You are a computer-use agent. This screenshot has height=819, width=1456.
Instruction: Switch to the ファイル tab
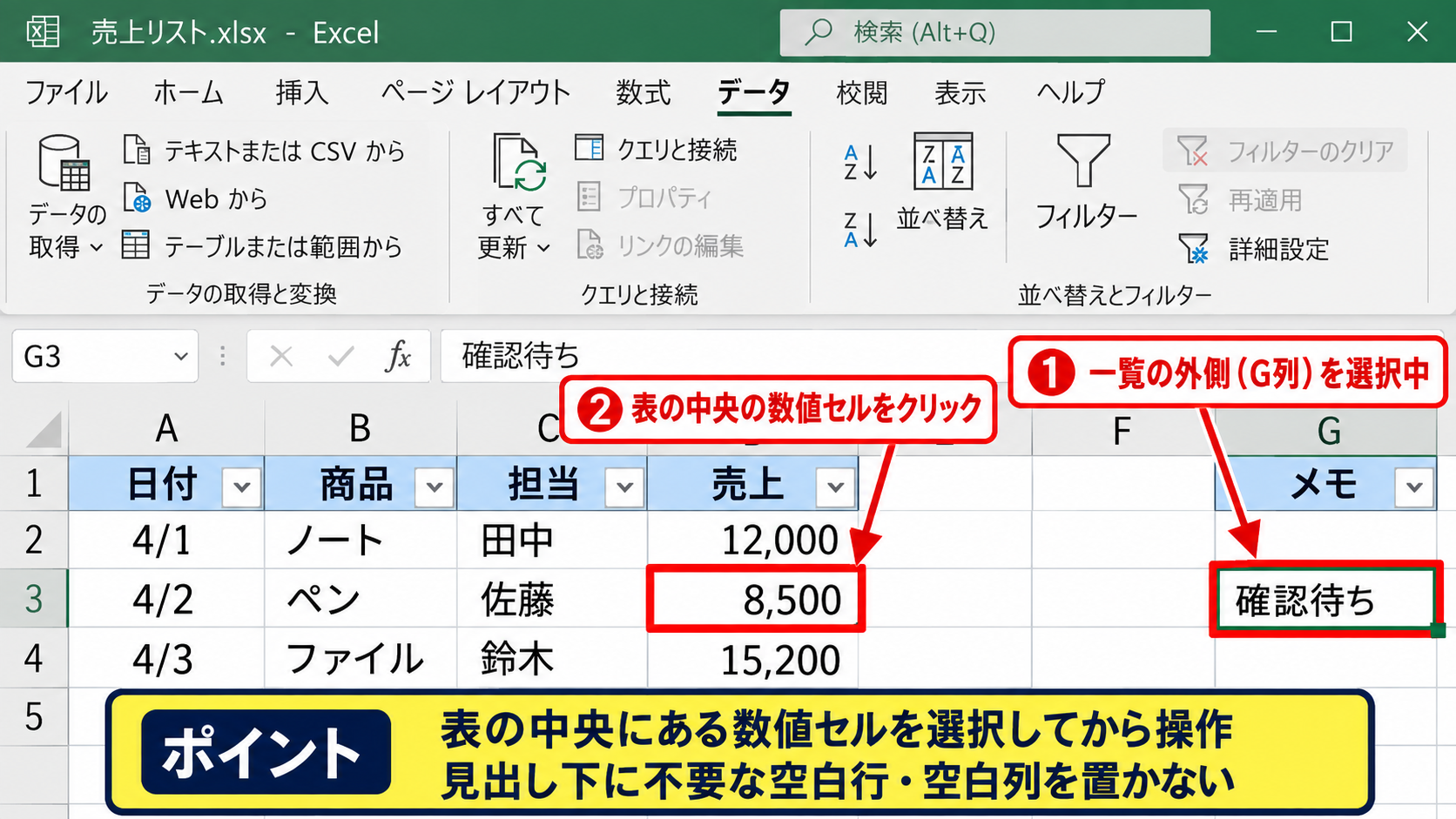[x=66, y=92]
